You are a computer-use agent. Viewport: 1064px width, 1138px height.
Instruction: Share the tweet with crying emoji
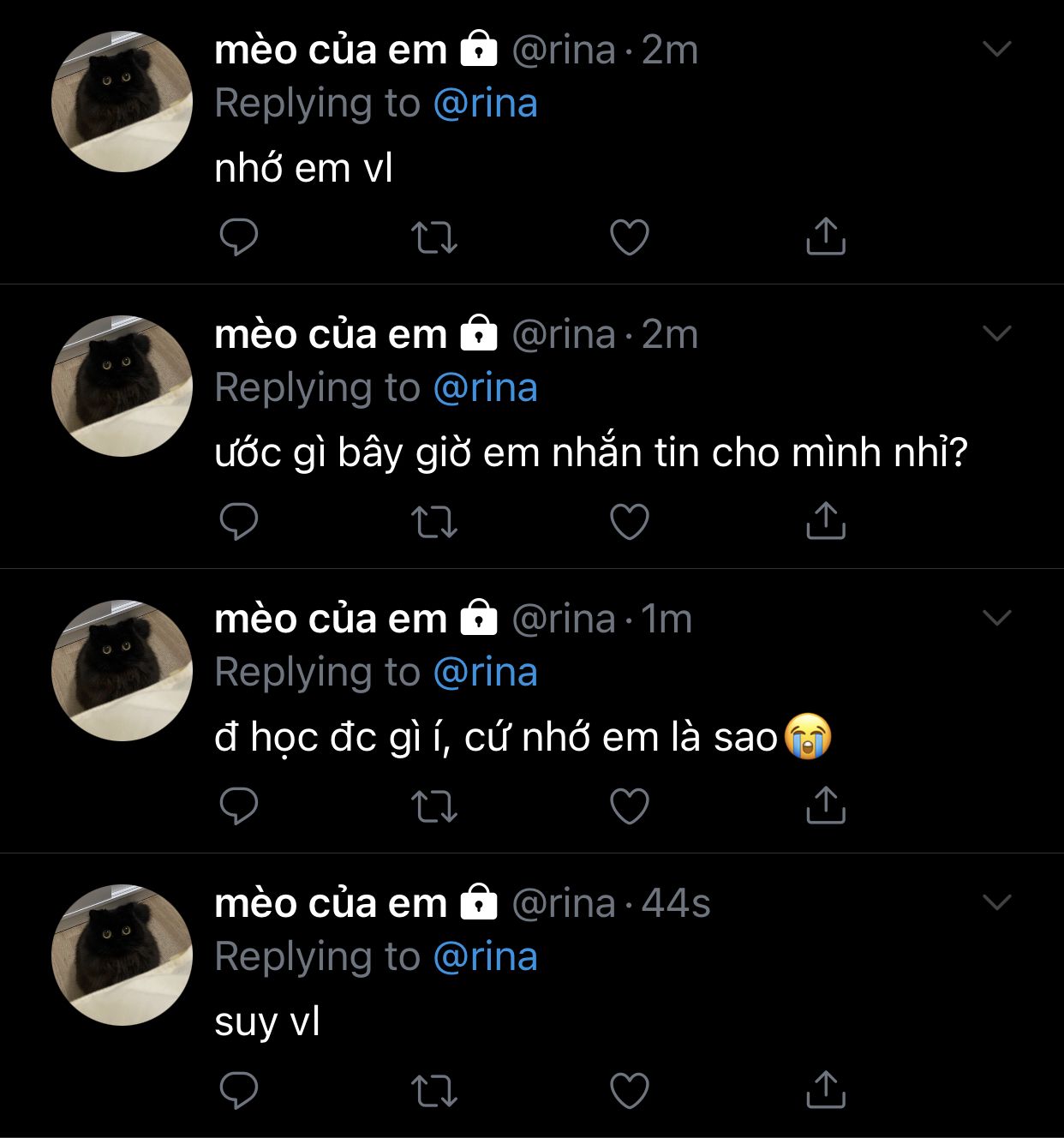(825, 806)
